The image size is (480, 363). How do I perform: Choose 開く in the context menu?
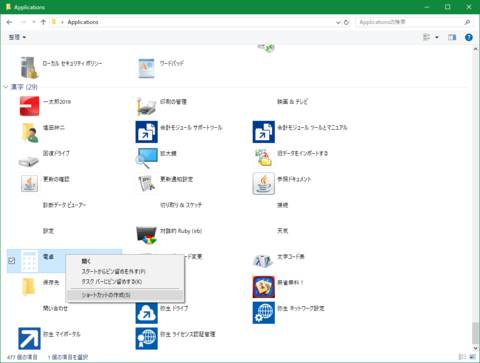pos(86,261)
